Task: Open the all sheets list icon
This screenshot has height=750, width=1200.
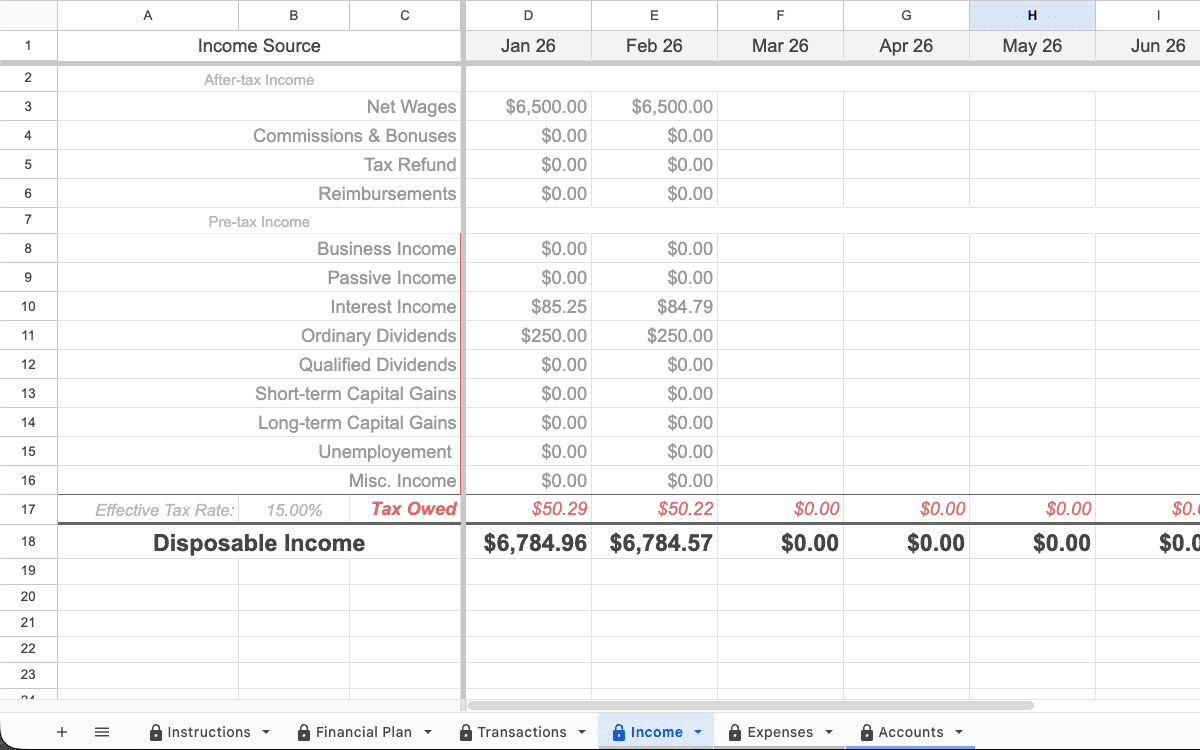Action: tap(101, 731)
